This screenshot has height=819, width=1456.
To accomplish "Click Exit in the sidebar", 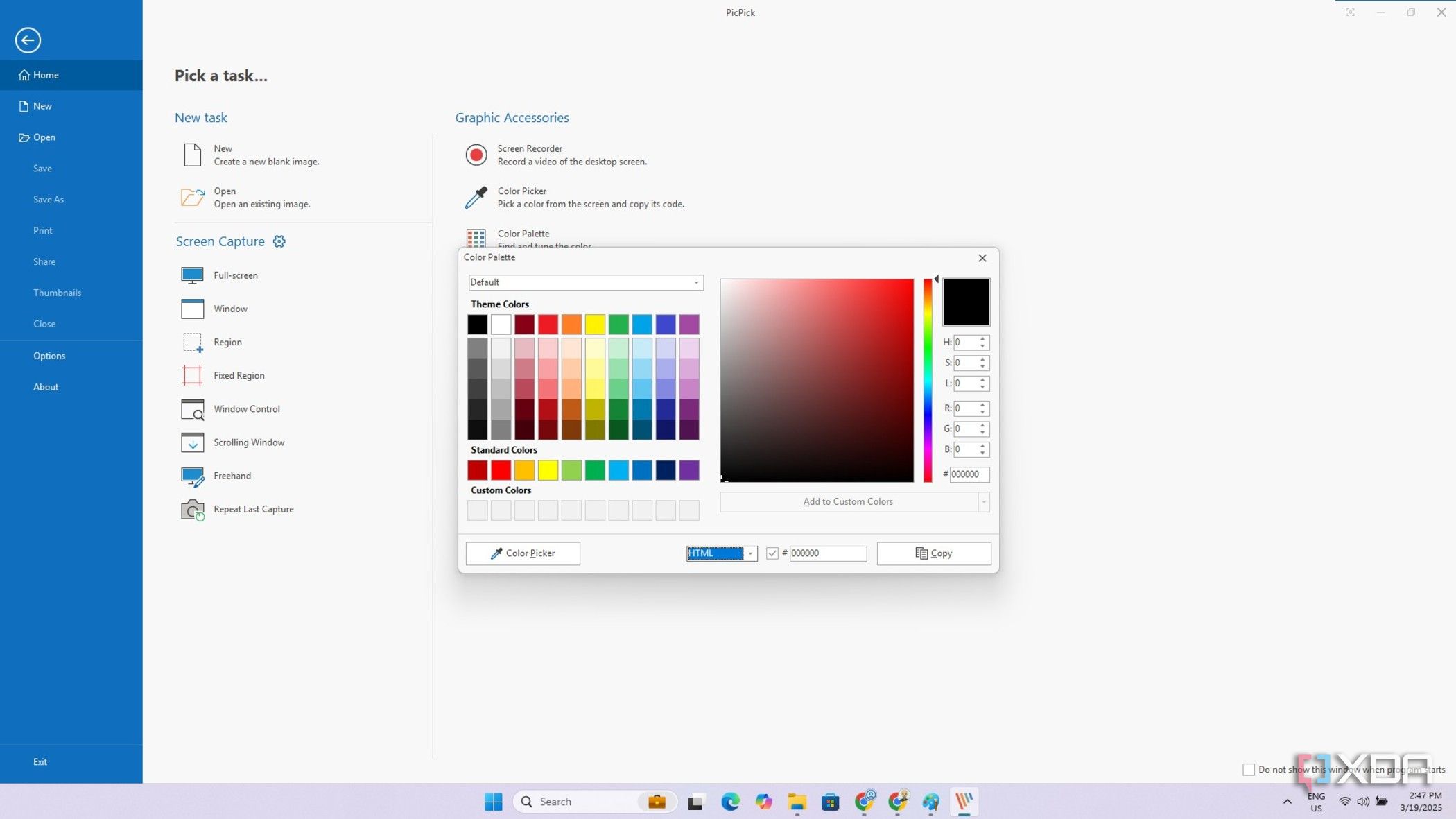I will coord(71,761).
